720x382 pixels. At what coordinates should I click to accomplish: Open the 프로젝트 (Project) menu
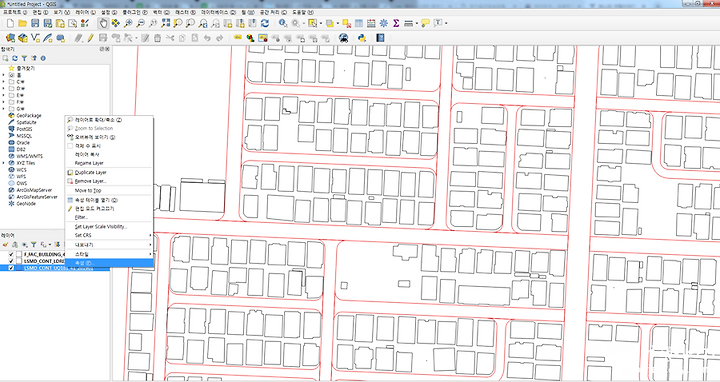click(x=15, y=12)
